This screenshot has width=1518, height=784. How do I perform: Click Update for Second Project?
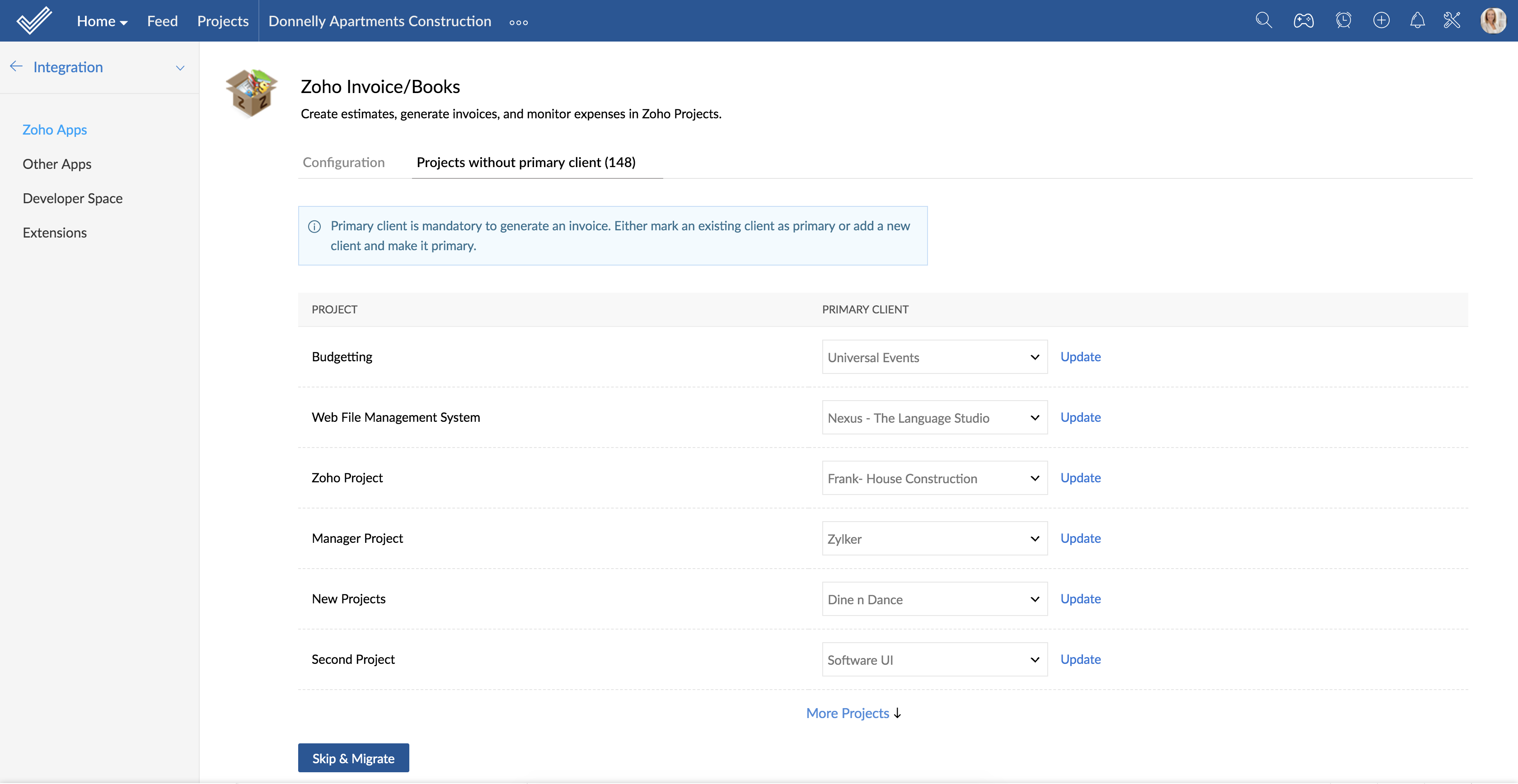click(1080, 659)
